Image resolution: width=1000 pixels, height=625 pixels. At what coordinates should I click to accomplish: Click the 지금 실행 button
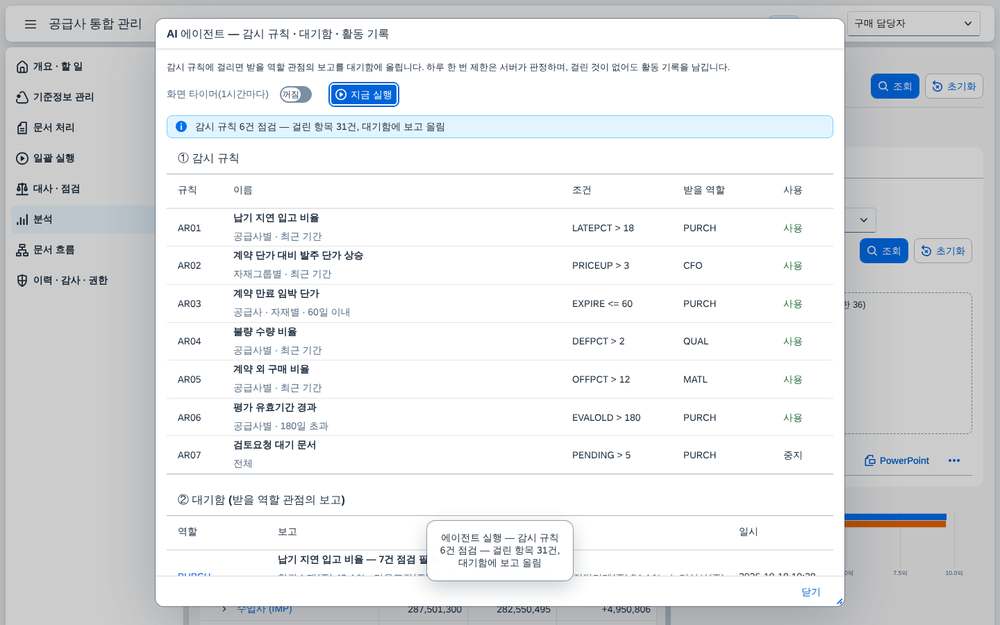[x=364, y=94]
